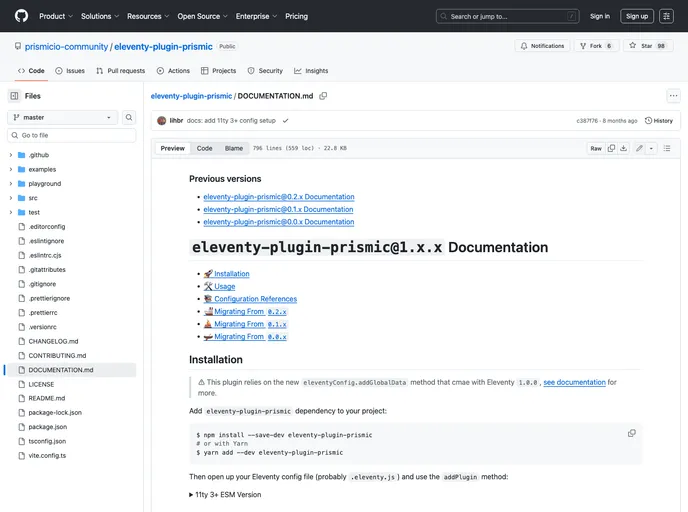Open the GitHub home logo
The height and width of the screenshot is (512, 688).
pyautogui.click(x=21, y=16)
